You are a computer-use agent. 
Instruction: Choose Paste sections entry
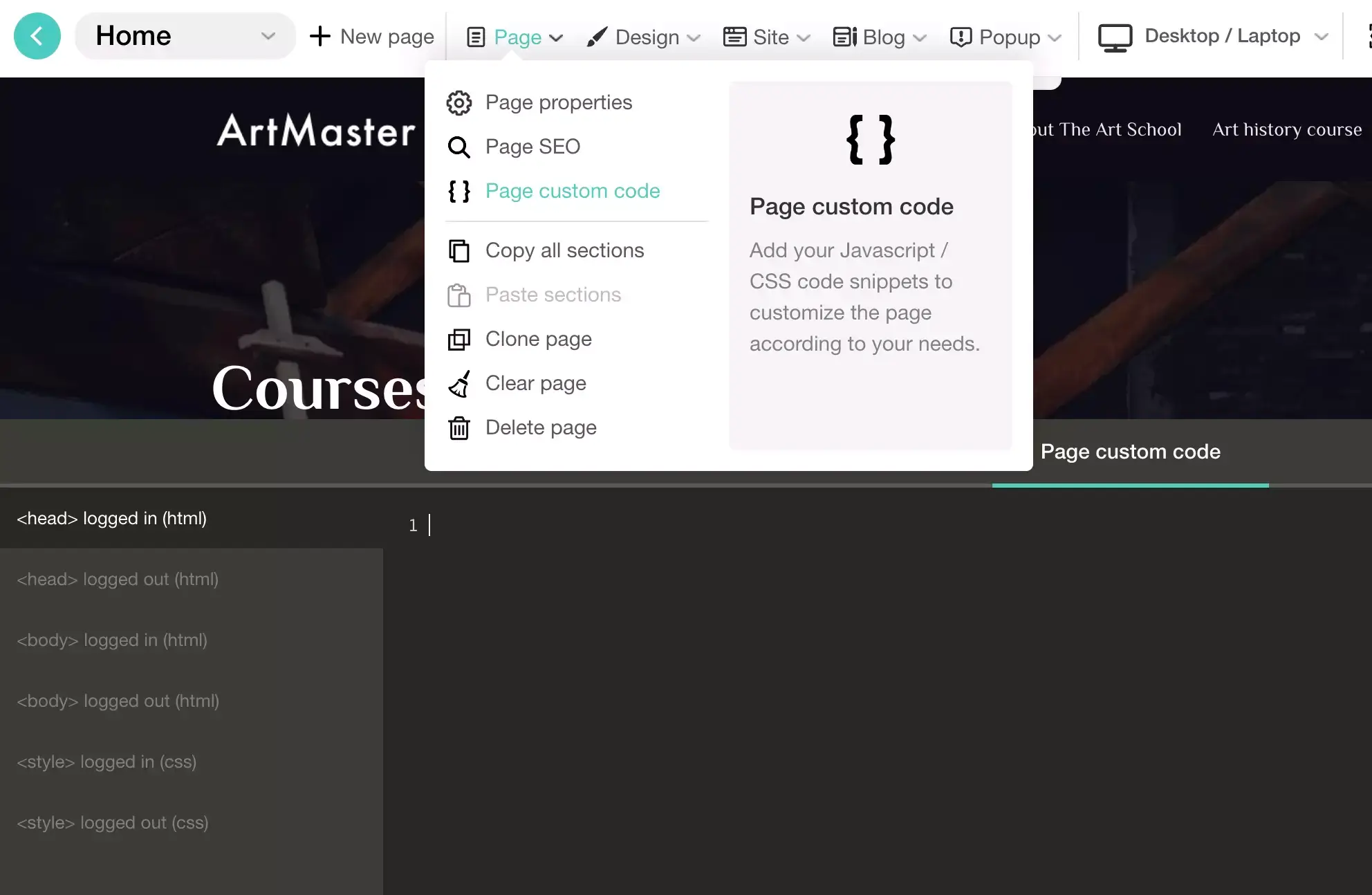click(553, 295)
